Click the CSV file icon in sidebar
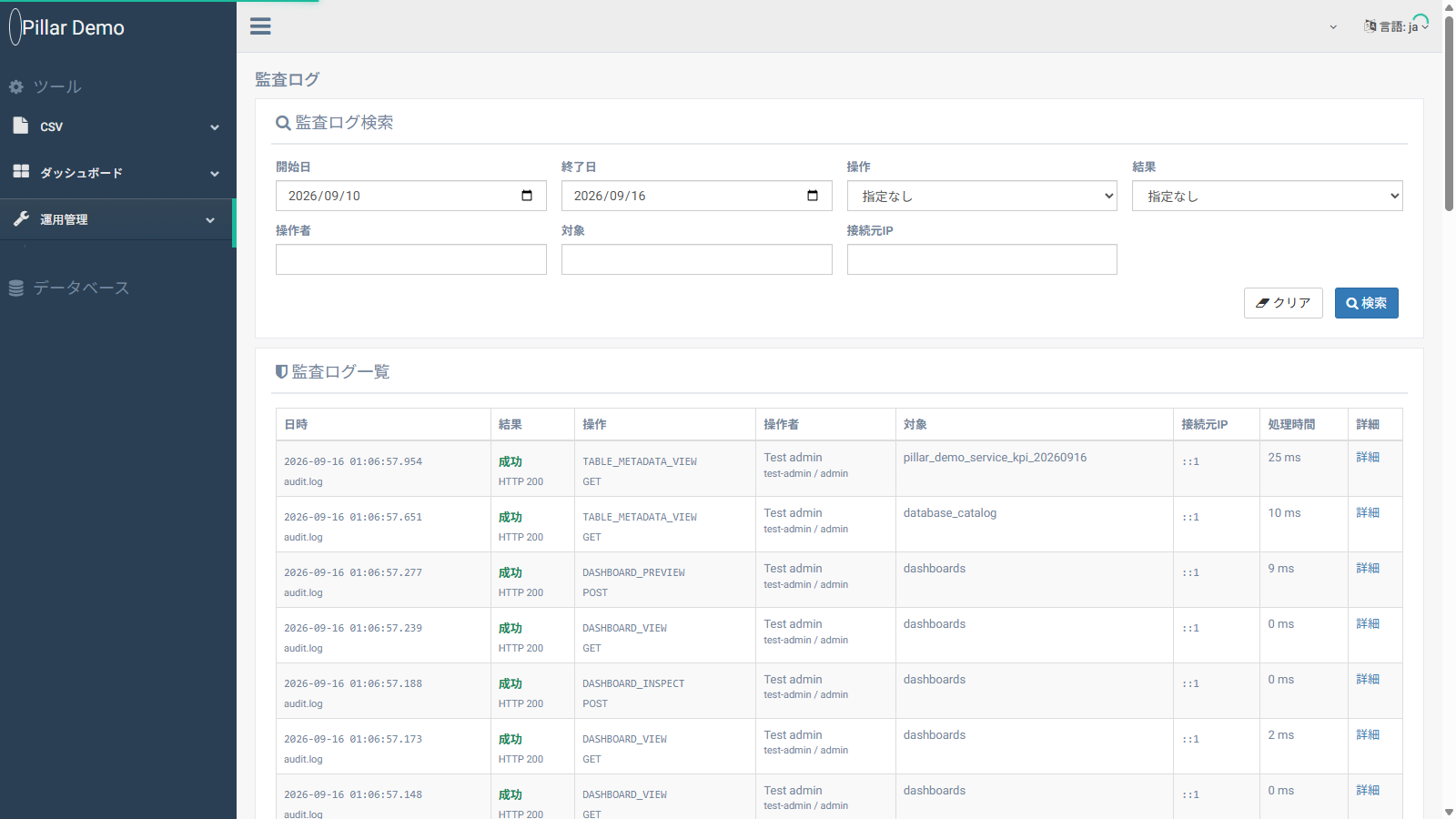 tap(21, 126)
